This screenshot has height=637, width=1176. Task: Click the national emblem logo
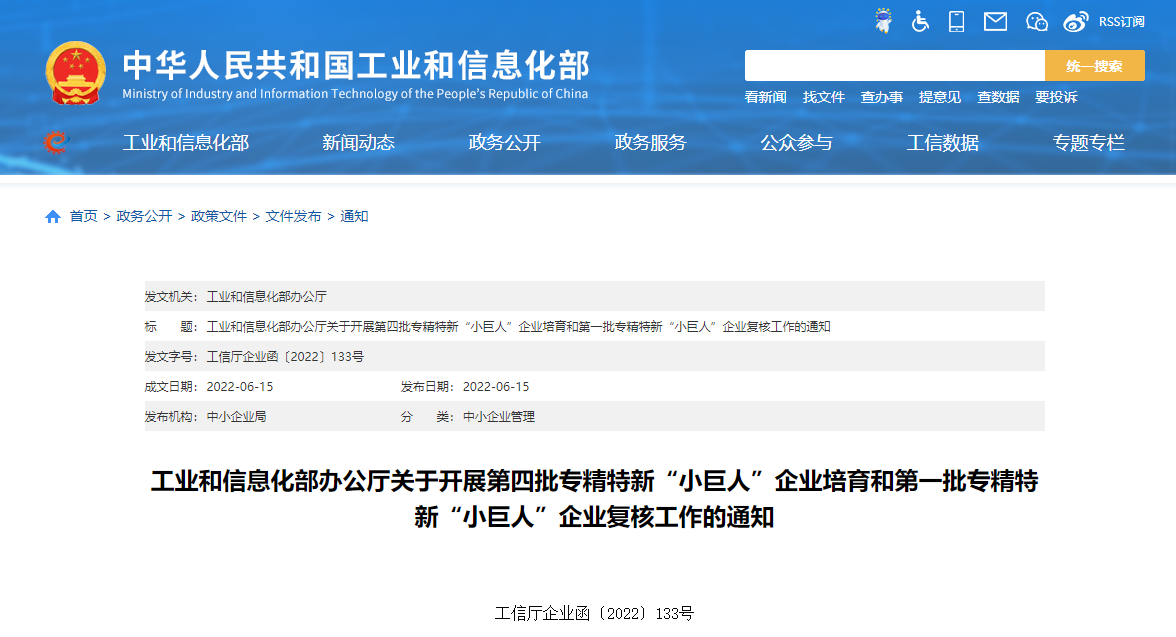(x=75, y=74)
